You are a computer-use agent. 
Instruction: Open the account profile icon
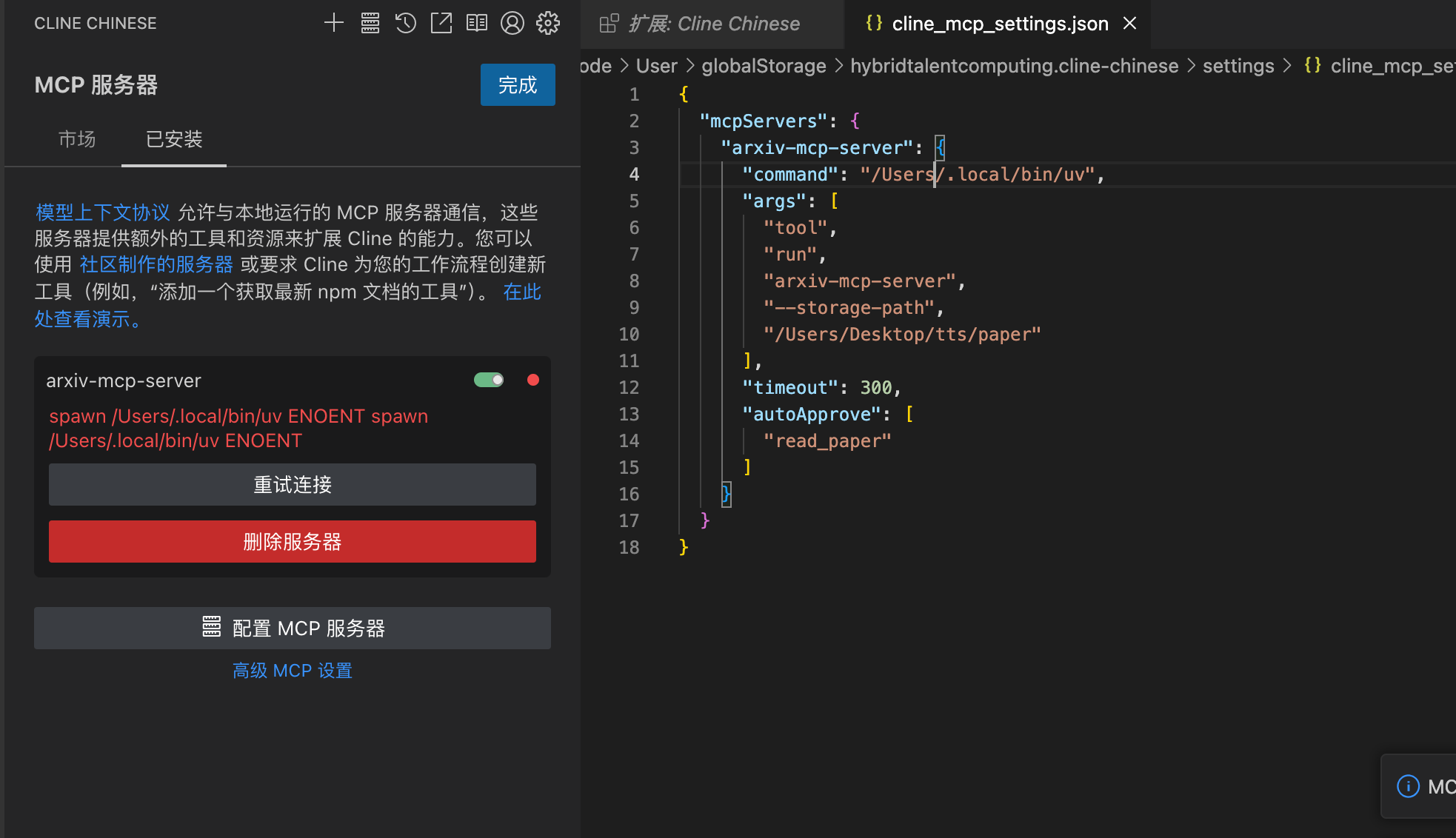tap(512, 23)
